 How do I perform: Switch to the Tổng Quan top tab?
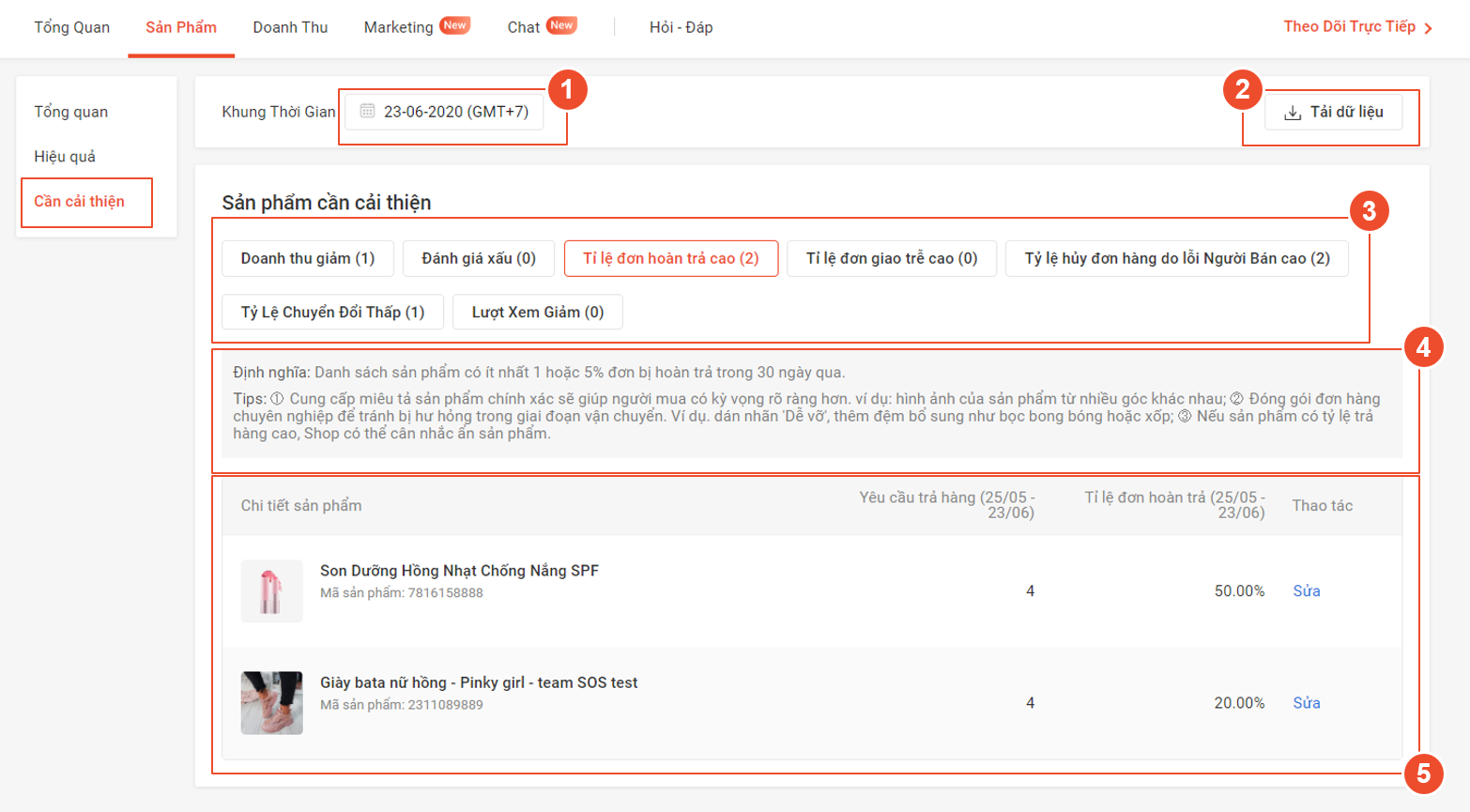(x=72, y=27)
